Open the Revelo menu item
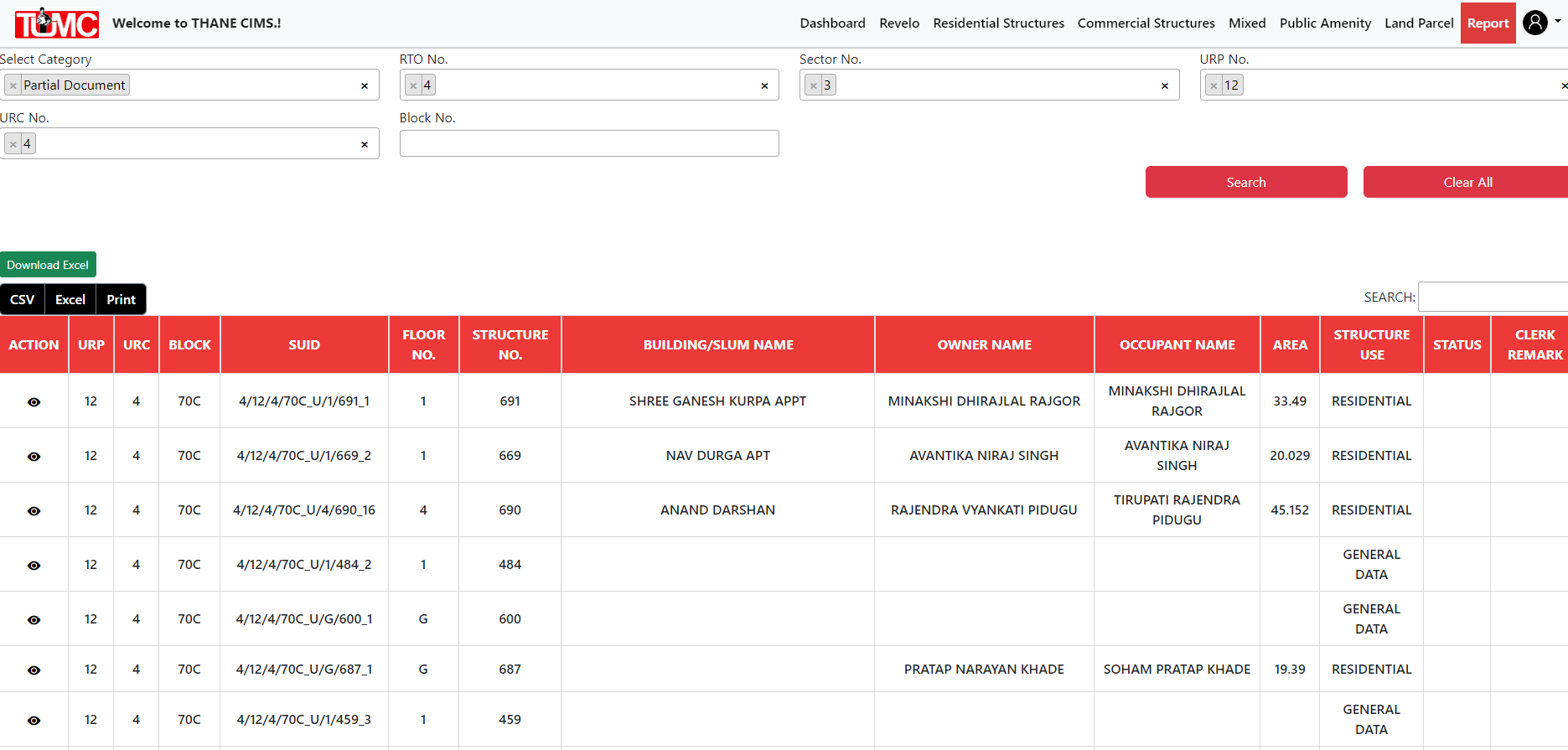Screen dimensions: 1568x750 coord(899,23)
